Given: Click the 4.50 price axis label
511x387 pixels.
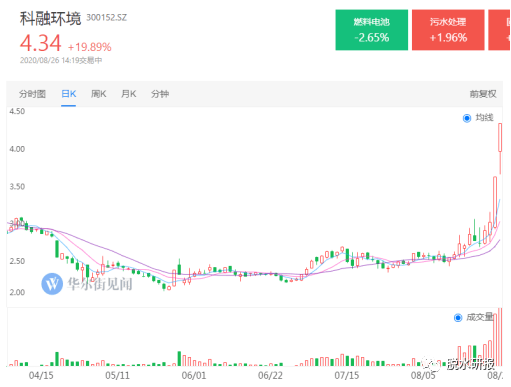Looking at the screenshot, I should tap(17, 111).
